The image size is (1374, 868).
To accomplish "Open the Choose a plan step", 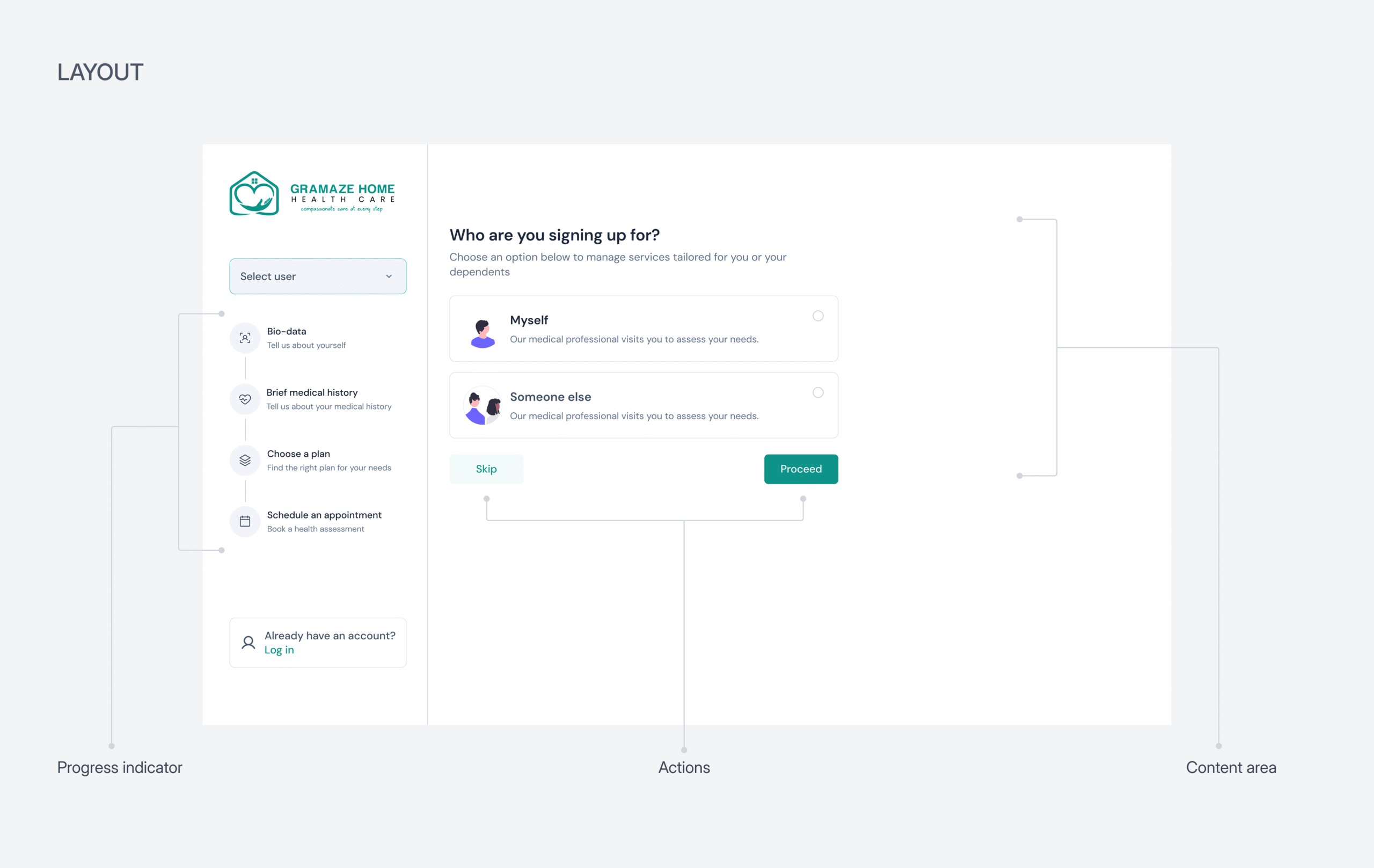I will 298,454.
